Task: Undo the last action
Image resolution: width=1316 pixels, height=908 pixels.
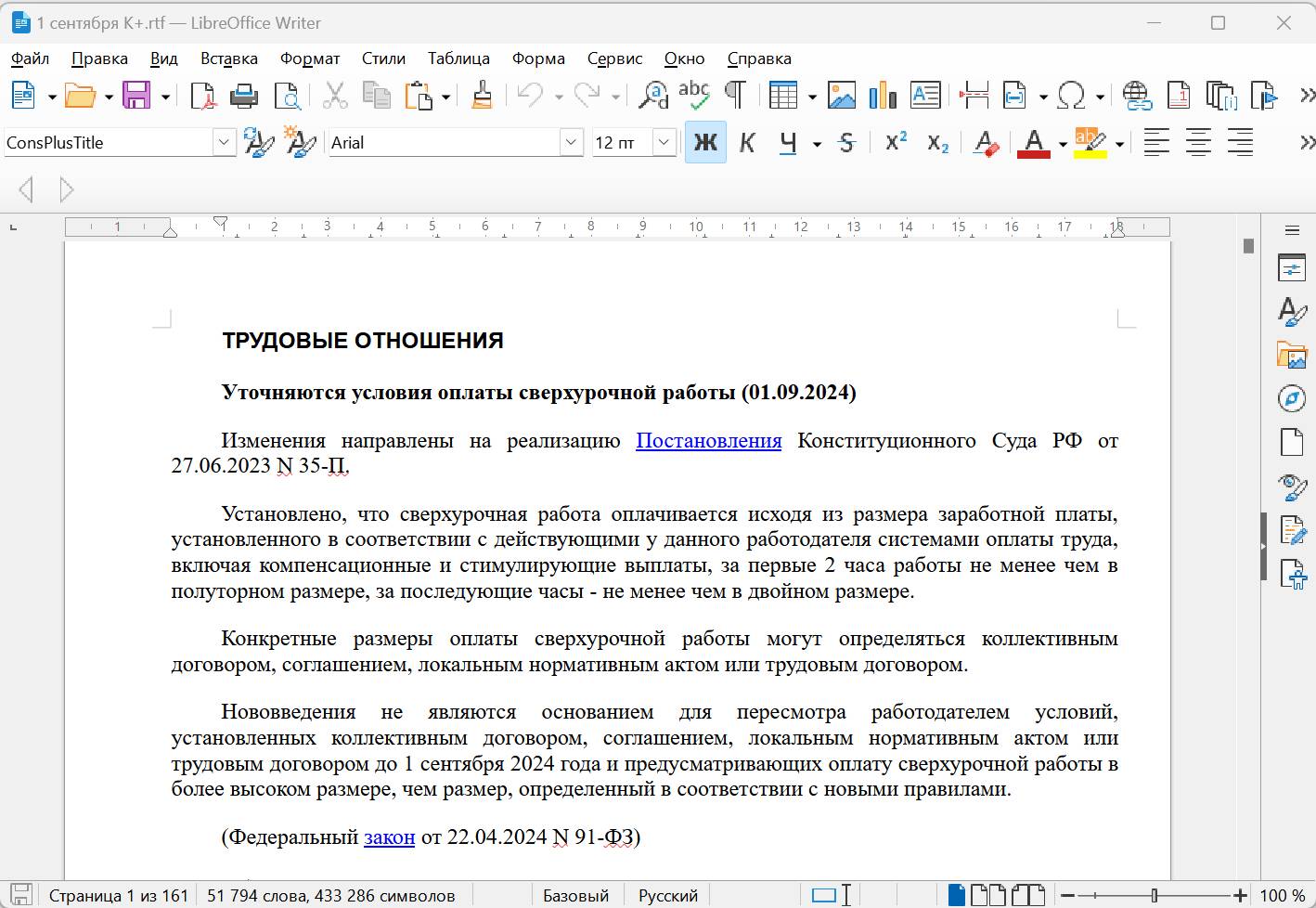Action: 530,95
